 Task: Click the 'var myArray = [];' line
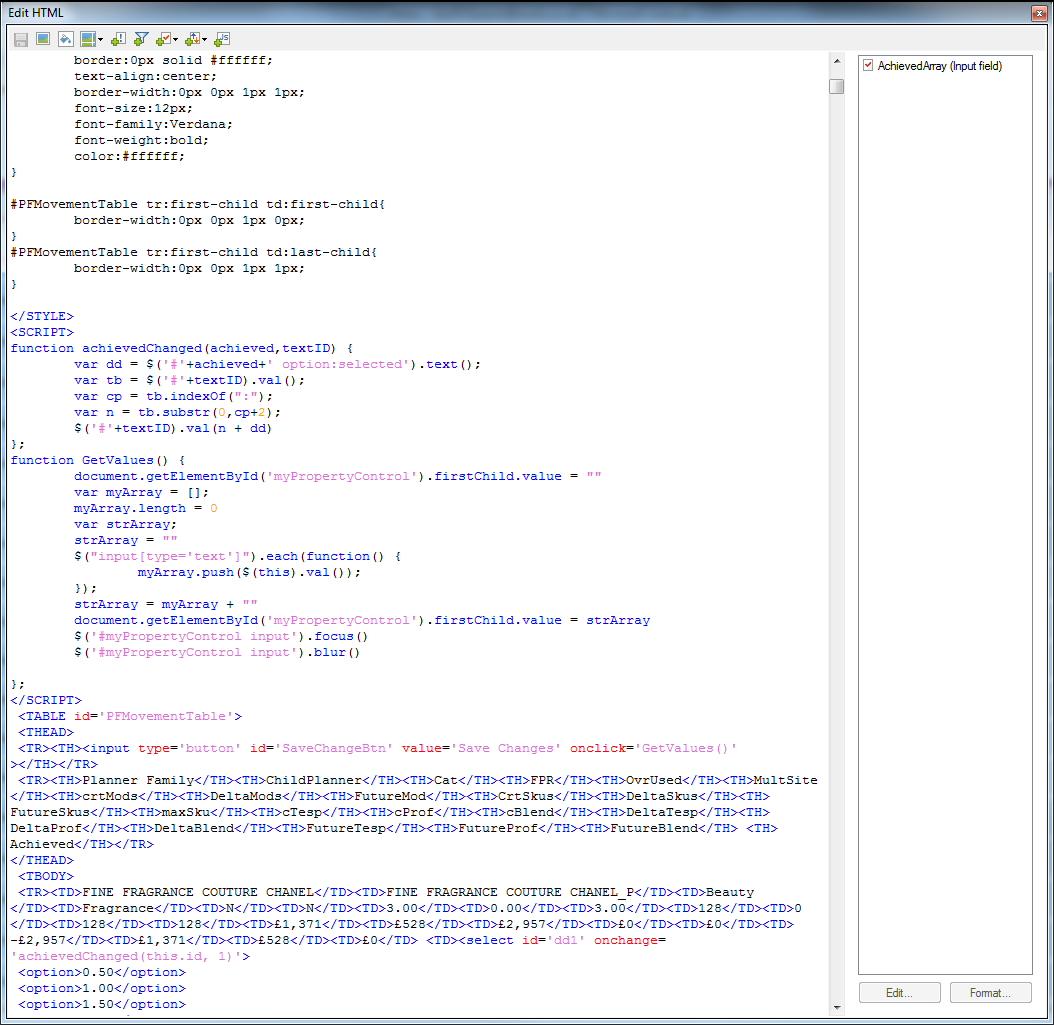pos(141,493)
